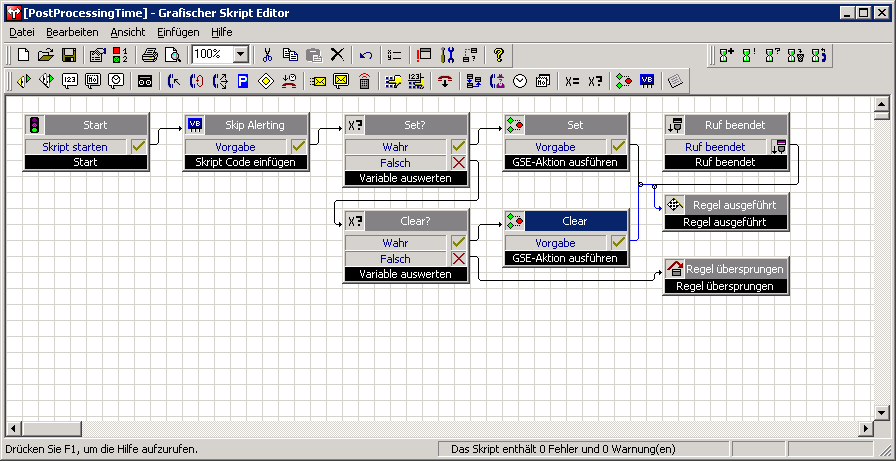Open the Bearbeiten menu
This screenshot has width=896, height=461.
coord(72,32)
